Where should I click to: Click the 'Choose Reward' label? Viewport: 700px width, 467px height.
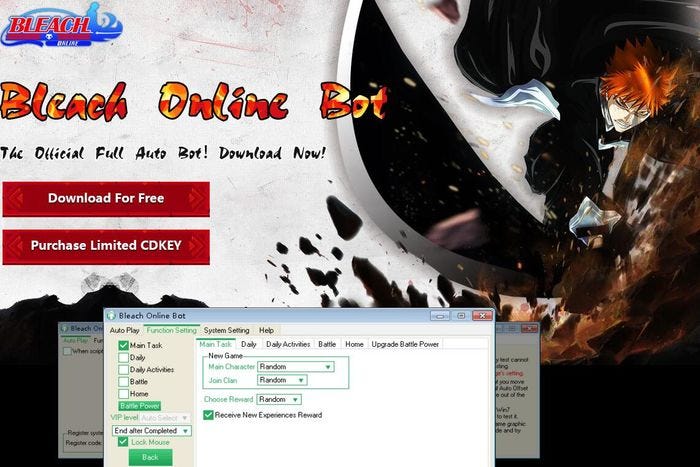229,399
